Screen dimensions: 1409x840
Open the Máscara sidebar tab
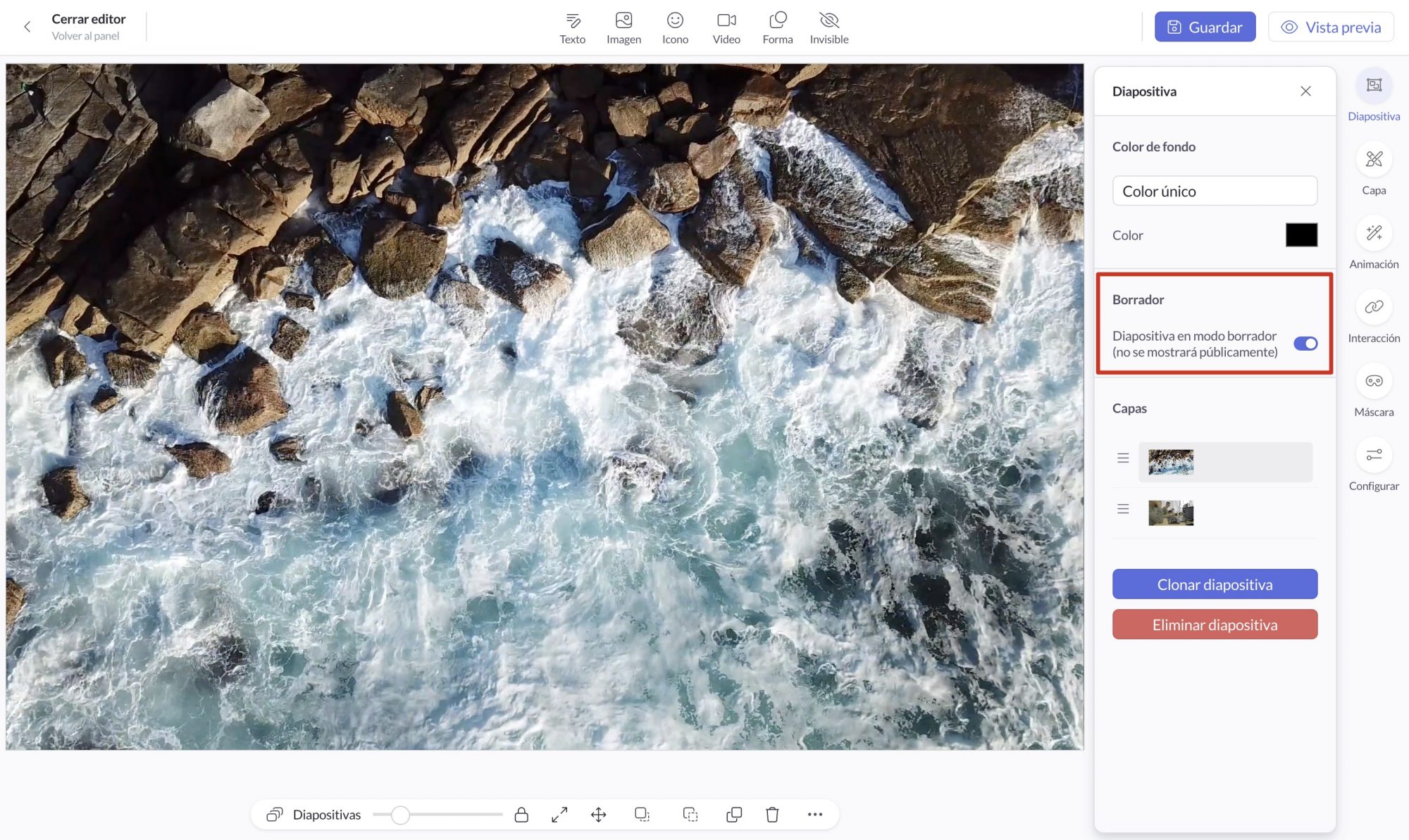(x=1374, y=391)
